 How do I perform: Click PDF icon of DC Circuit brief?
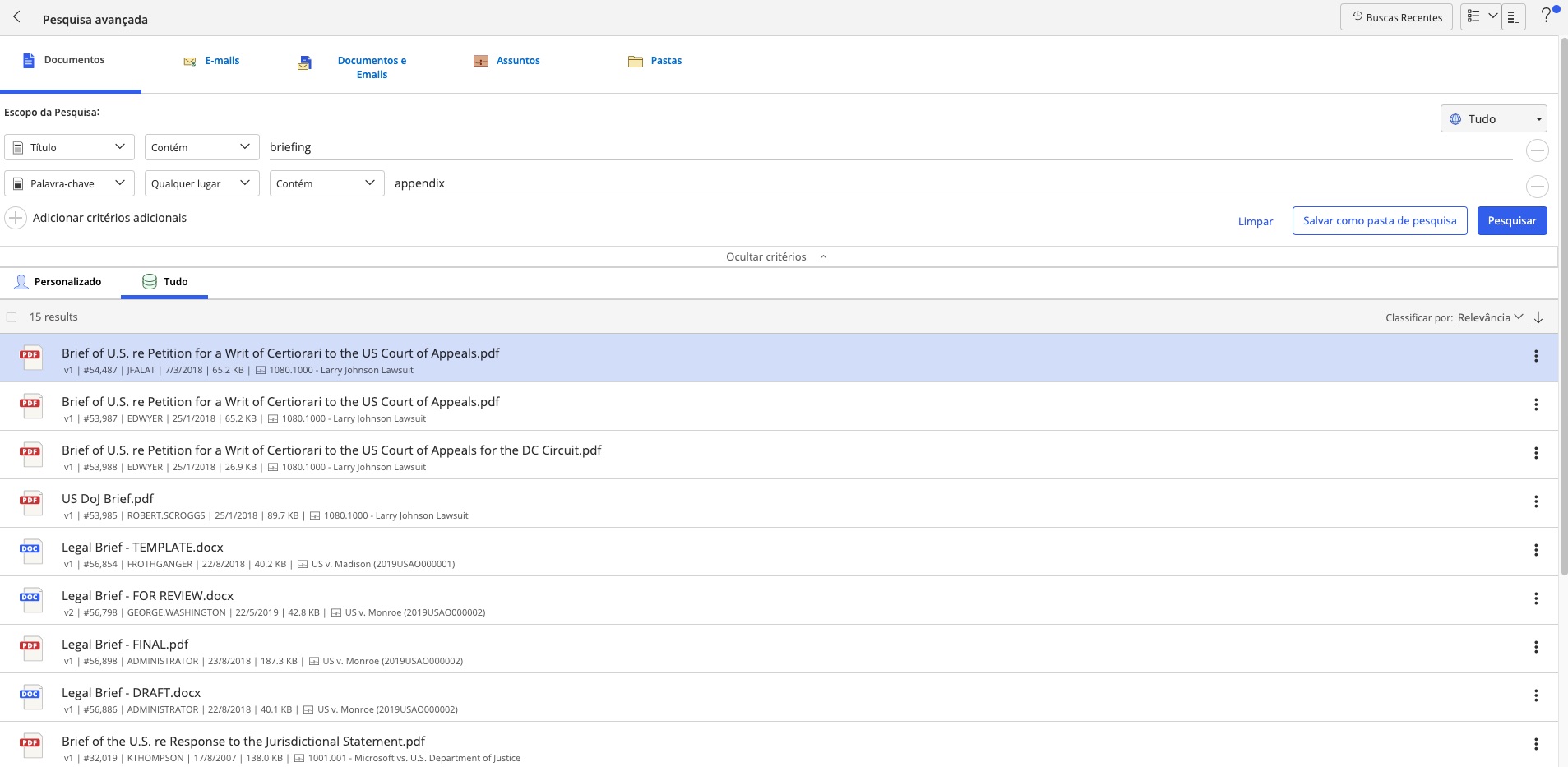(x=31, y=454)
